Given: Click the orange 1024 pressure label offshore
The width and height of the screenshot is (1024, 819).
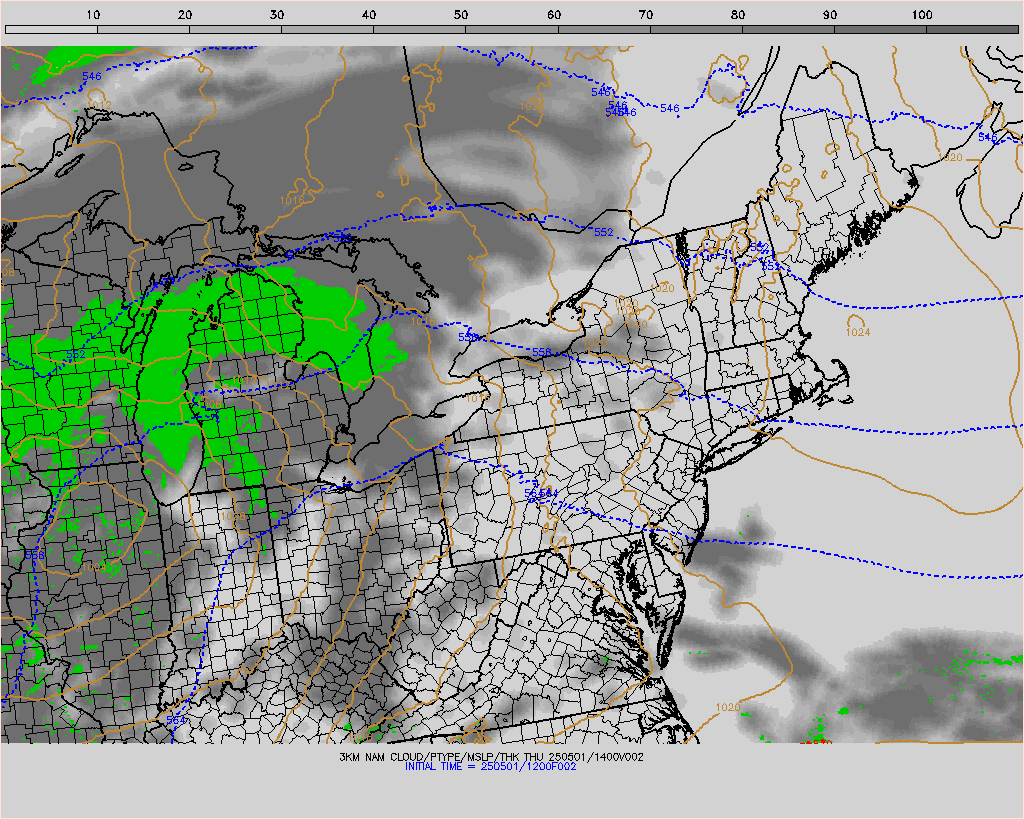Looking at the screenshot, I should pos(857,332).
